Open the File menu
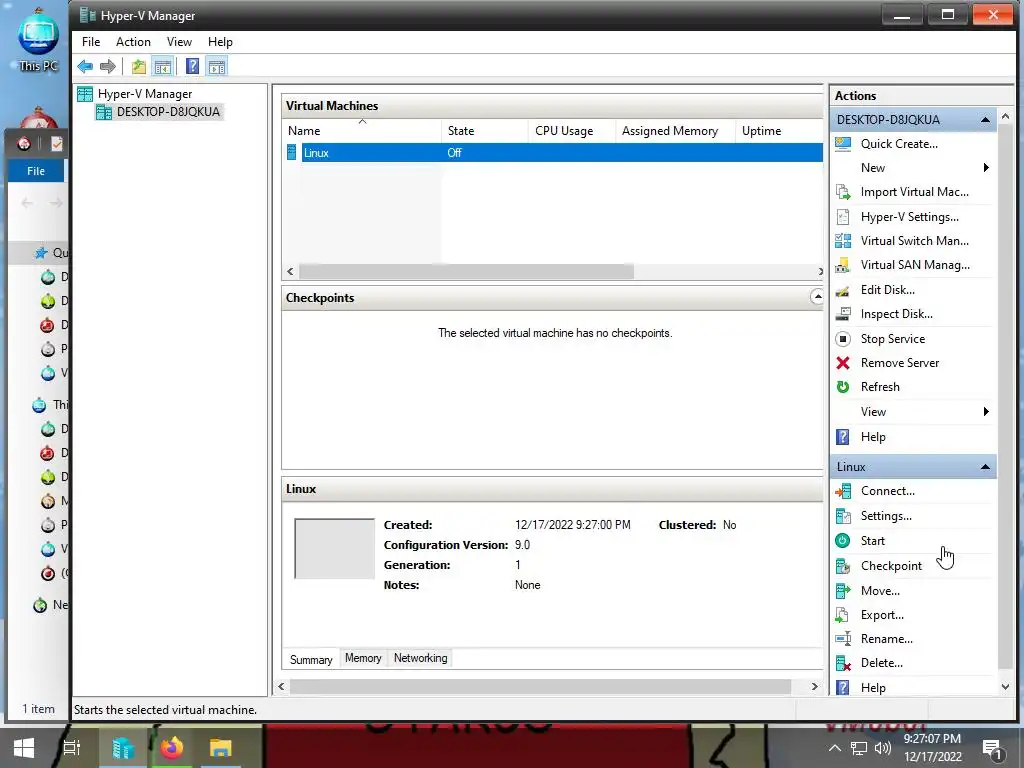The width and height of the screenshot is (1024, 768). click(x=91, y=42)
